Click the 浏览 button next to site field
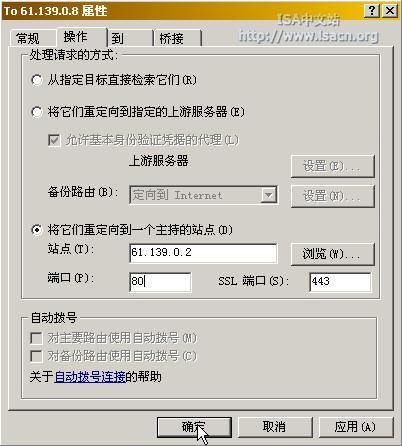This screenshot has width=402, height=446. point(332,254)
